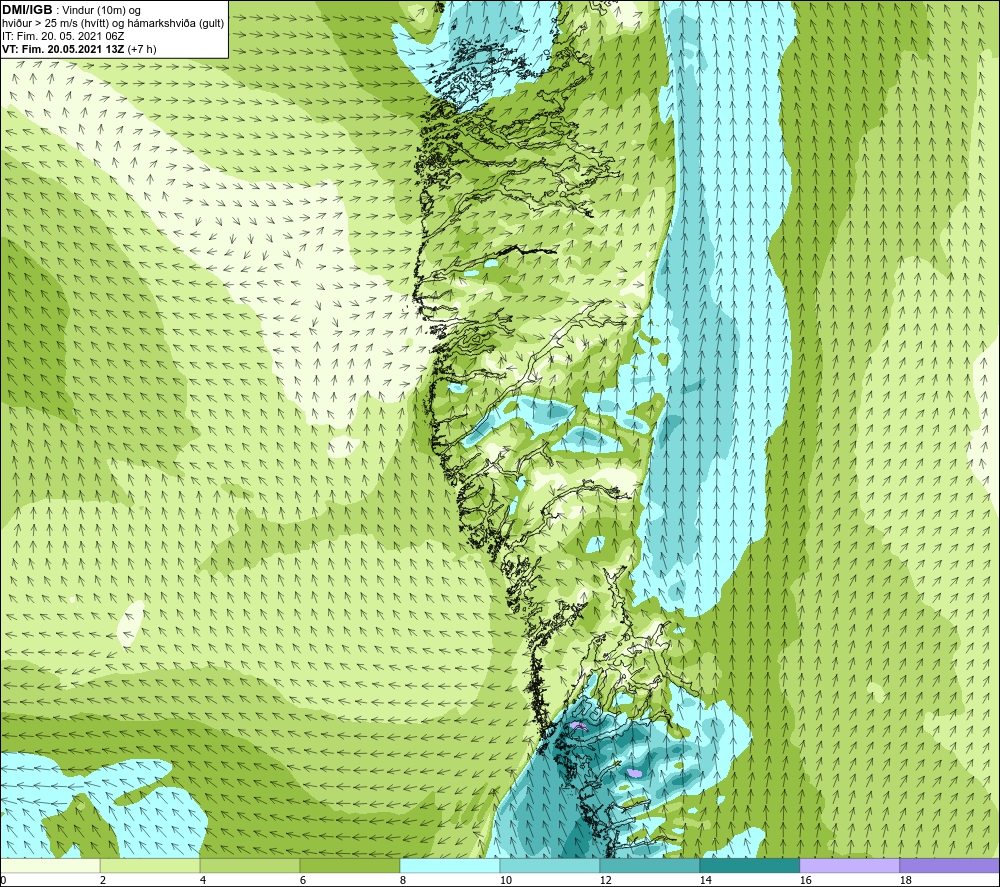Click the scale label '10'
The image size is (1000, 887).
(505, 881)
